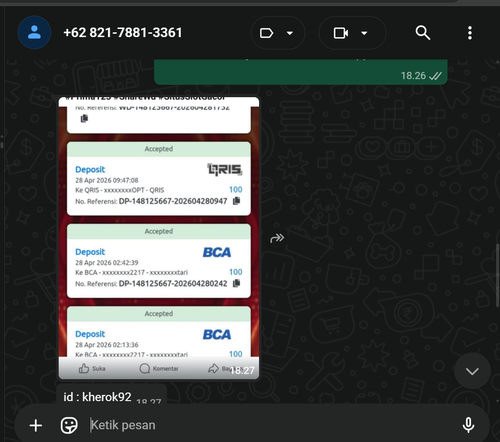Click the QRIS logo in the image
Viewport: 500px width, 442px height.
[x=225, y=170]
